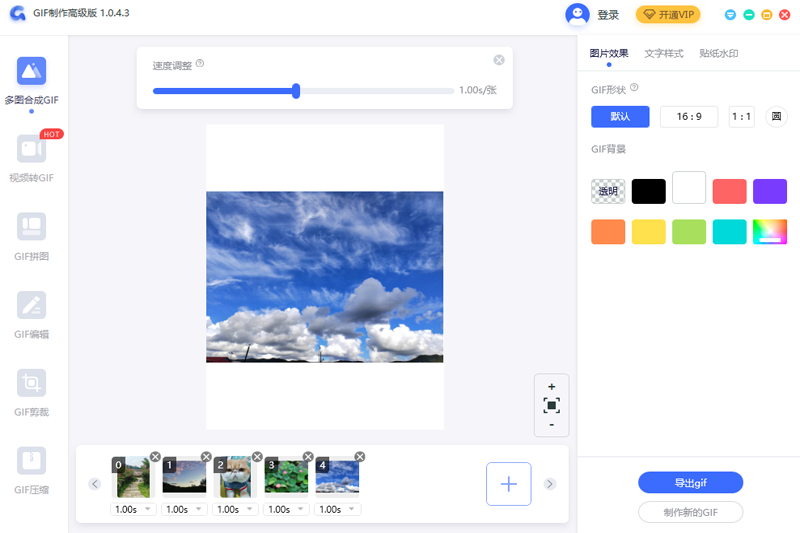This screenshot has width=800, height=533.
Task: Choose the 1:1 GIF shape
Action: tap(741, 117)
